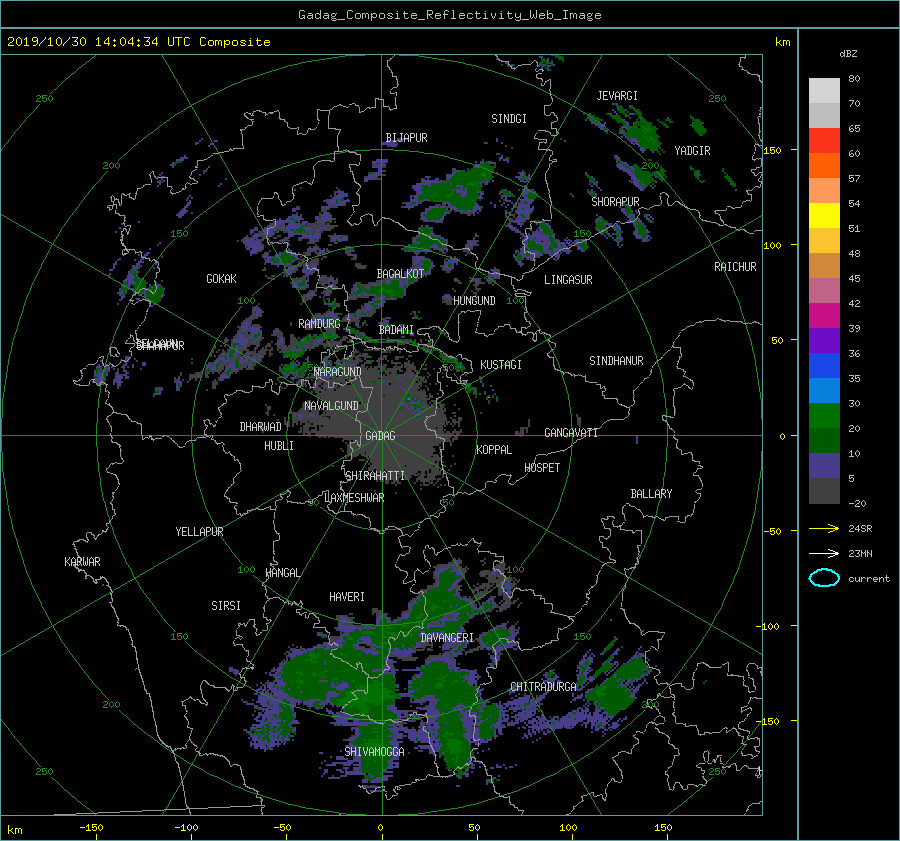This screenshot has height=841, width=900.
Task: Click the cyan current ellipse legend icon
Action: pyautogui.click(x=824, y=578)
